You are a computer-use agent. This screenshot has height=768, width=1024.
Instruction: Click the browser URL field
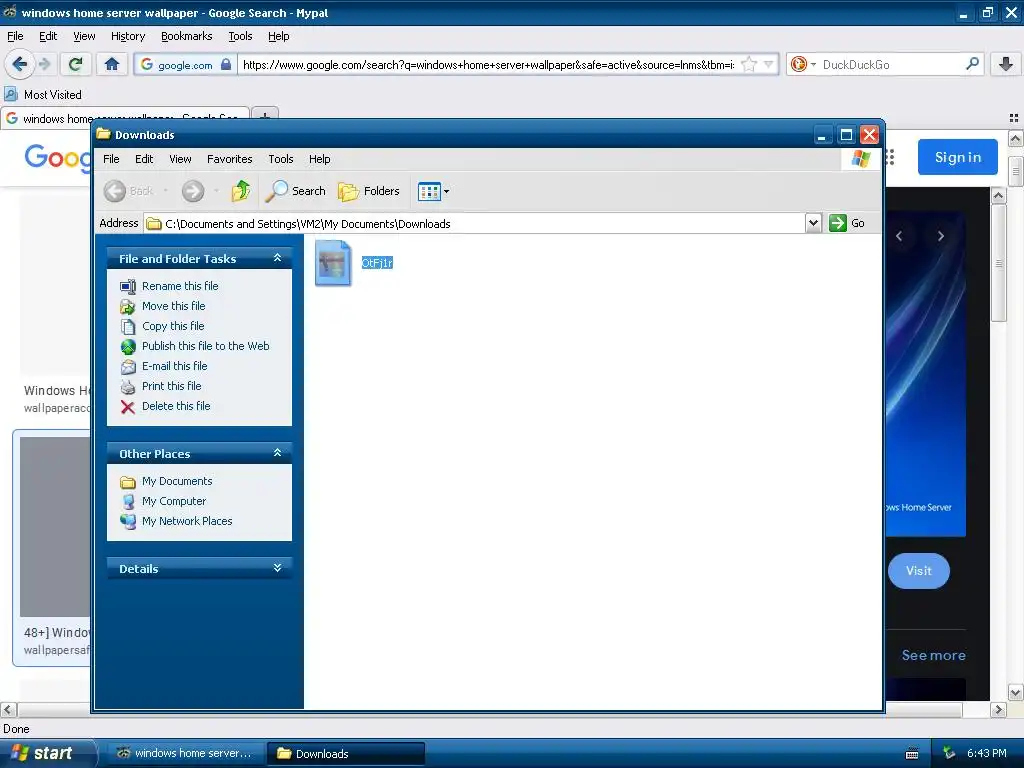[488, 64]
